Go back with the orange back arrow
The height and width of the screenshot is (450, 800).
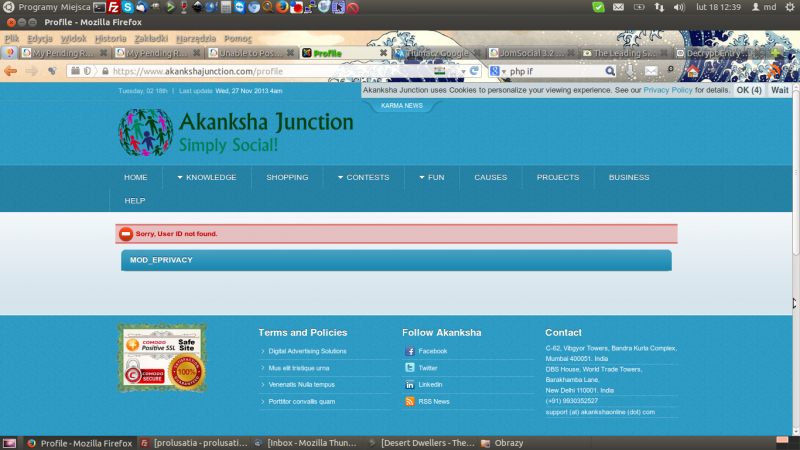pos(11,71)
